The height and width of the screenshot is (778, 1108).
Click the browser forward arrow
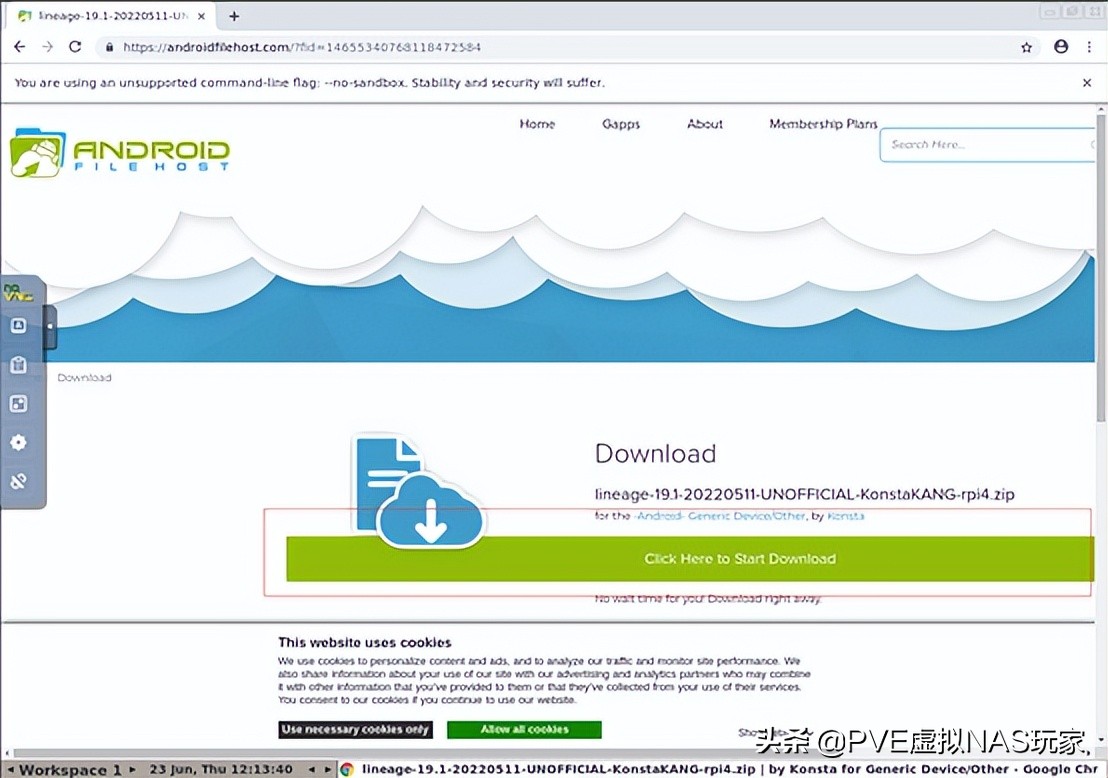[x=47, y=47]
